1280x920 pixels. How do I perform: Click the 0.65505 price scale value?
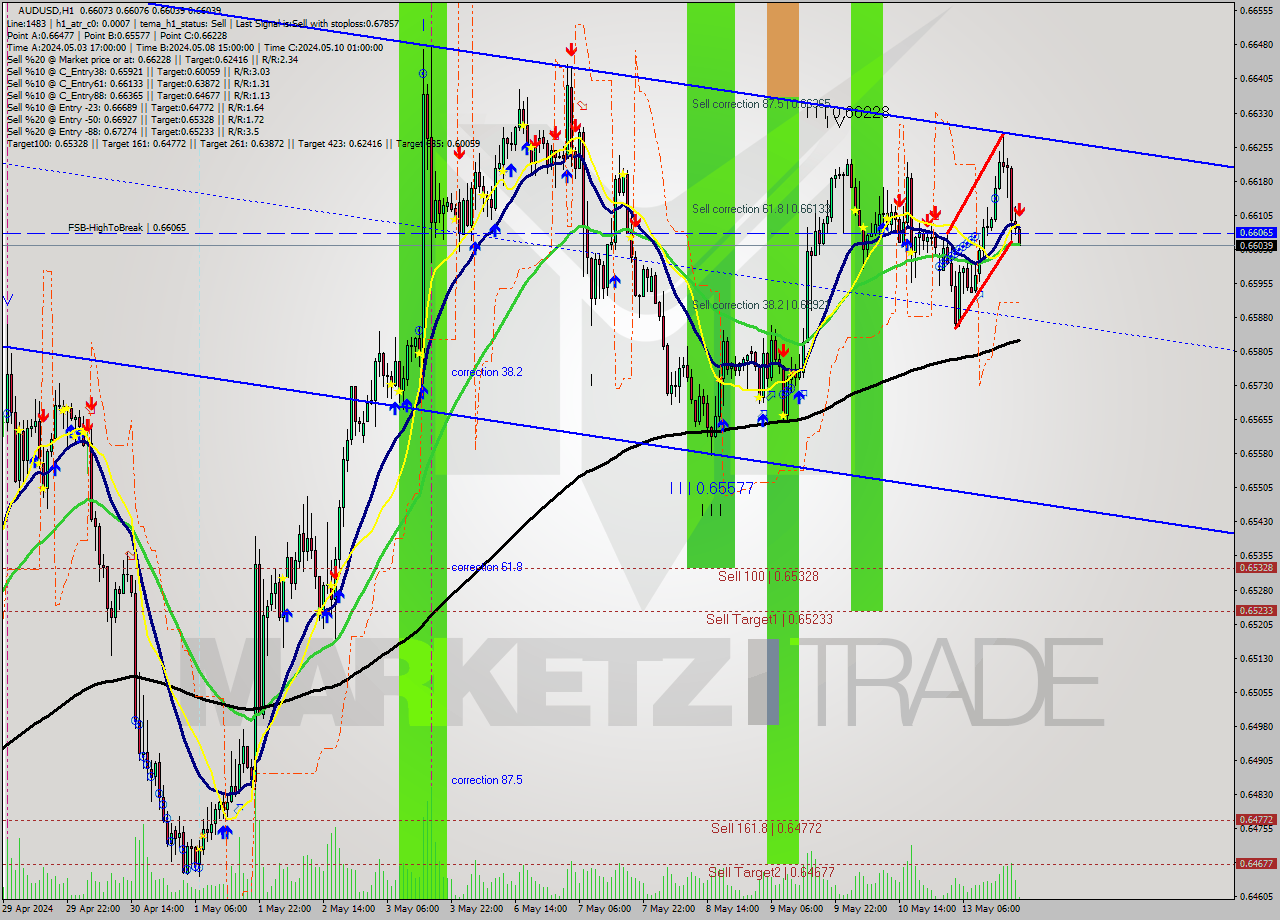[x=1256, y=487]
